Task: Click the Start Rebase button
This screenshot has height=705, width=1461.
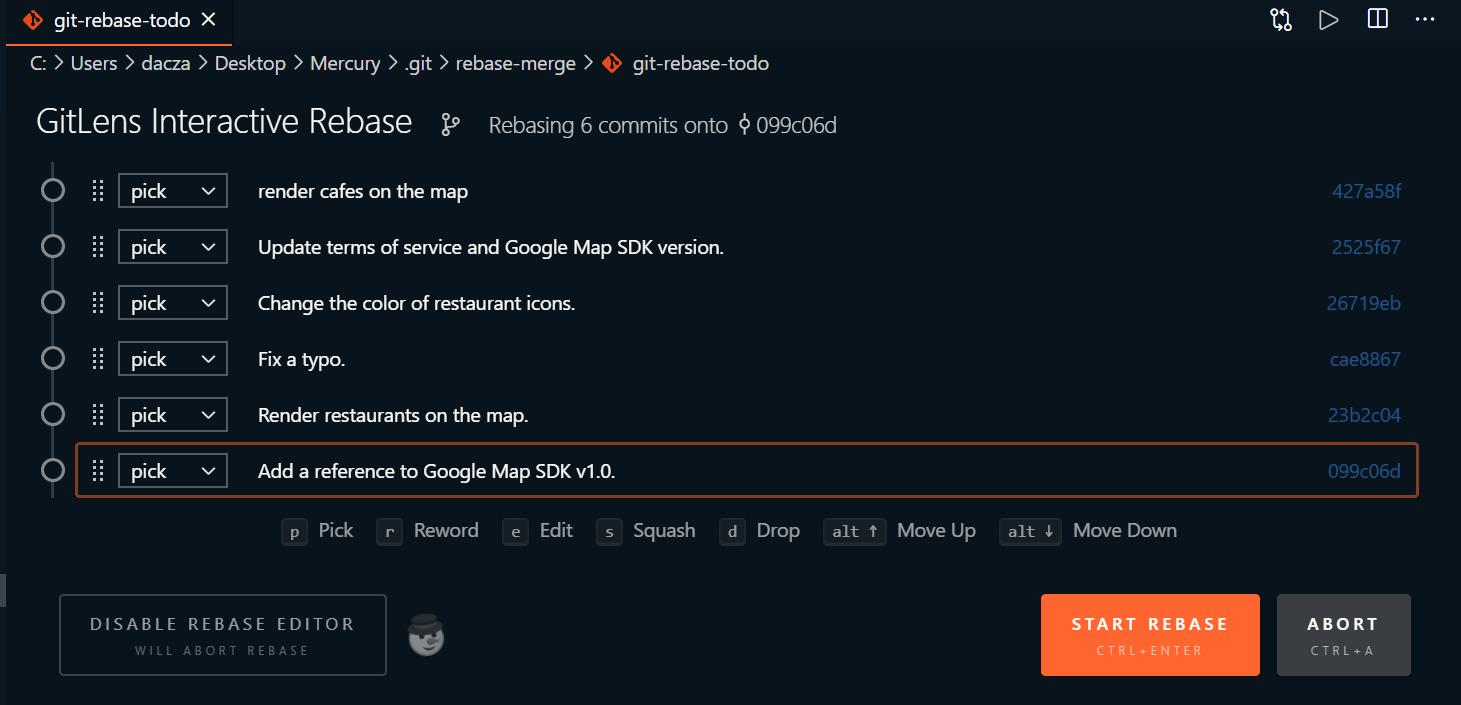Action: click(1150, 635)
